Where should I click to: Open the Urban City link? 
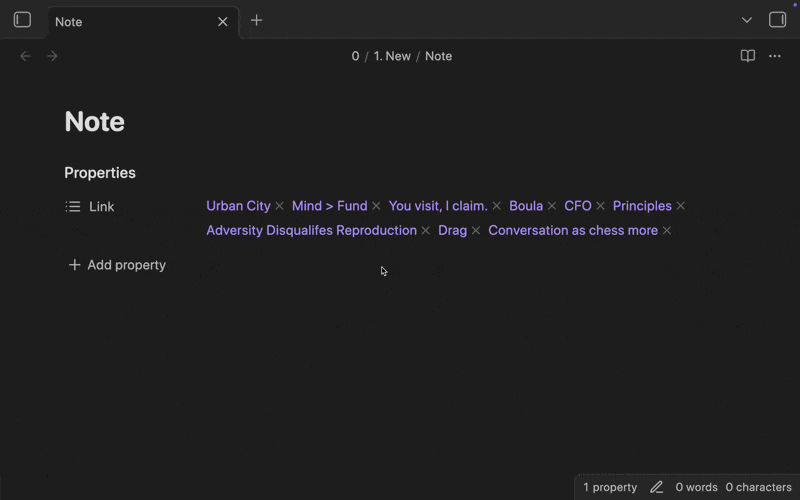(x=238, y=206)
